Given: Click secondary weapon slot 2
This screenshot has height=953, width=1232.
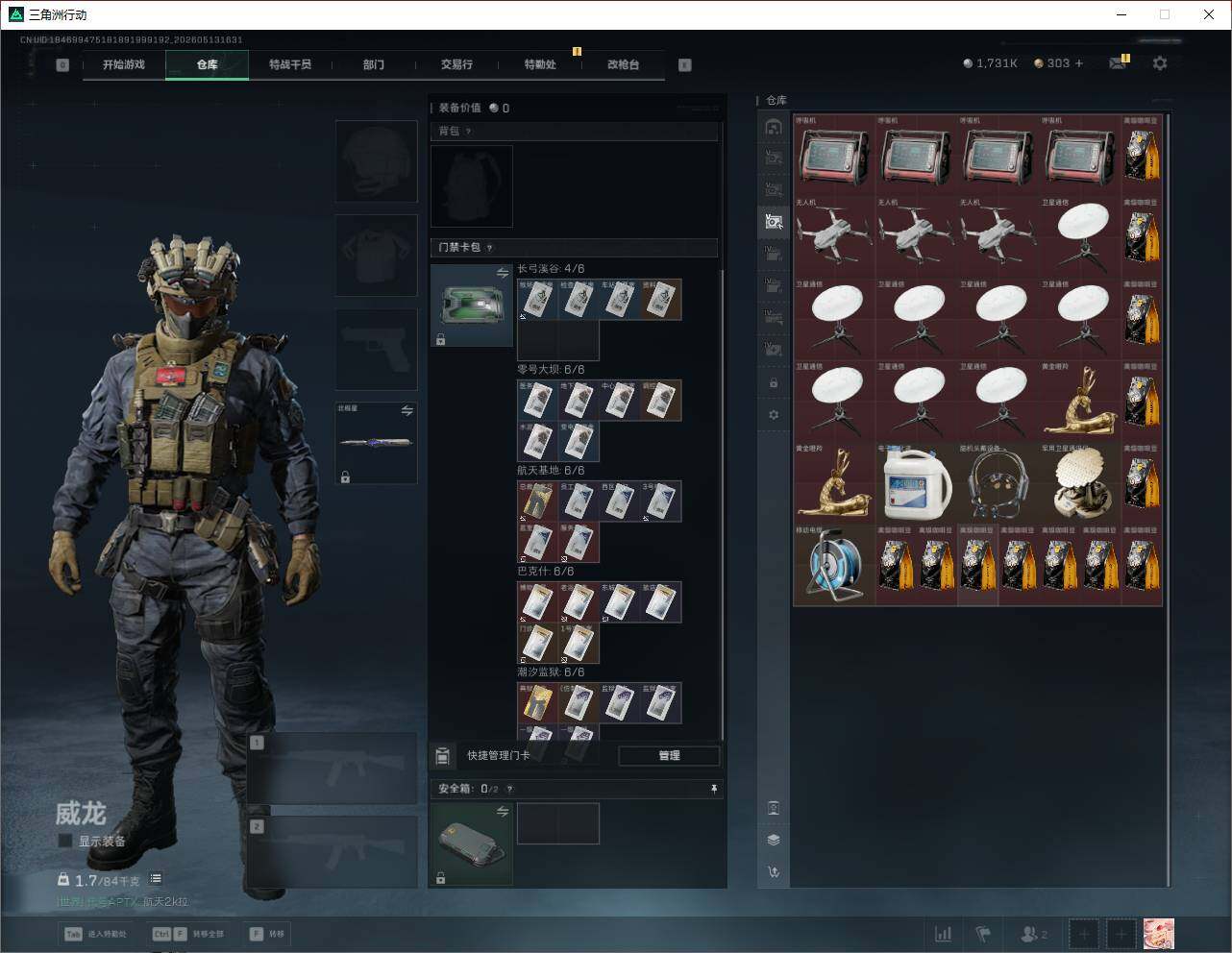Looking at the screenshot, I should 333,853.
